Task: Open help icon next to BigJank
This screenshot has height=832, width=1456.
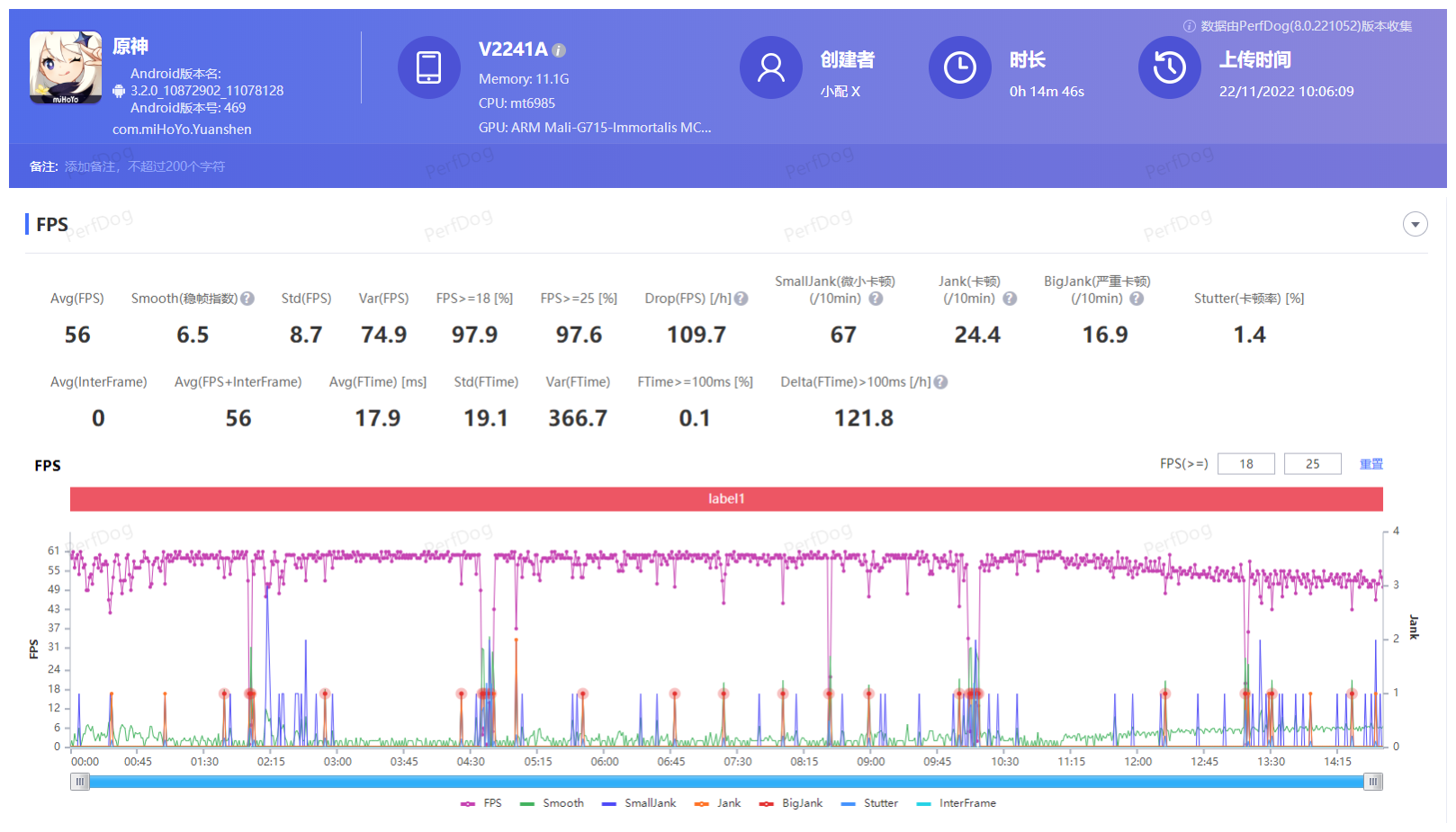Action: coord(1137,299)
